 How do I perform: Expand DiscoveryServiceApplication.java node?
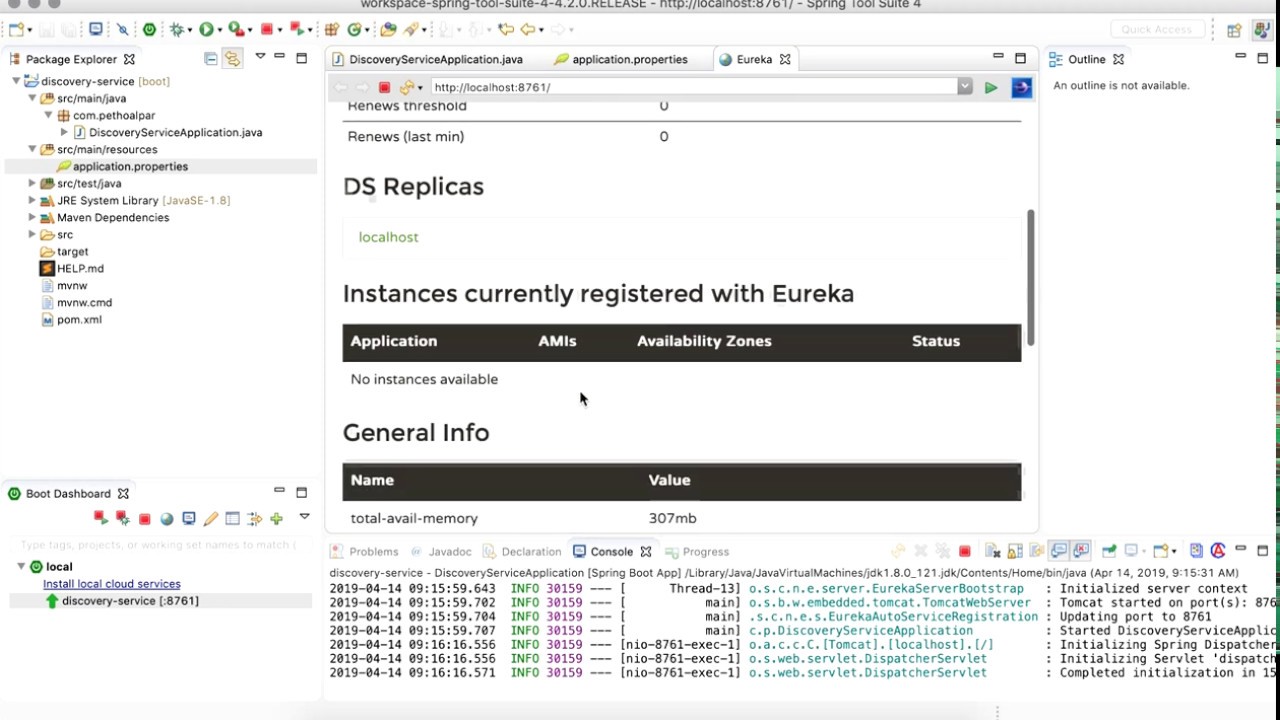pos(64,132)
